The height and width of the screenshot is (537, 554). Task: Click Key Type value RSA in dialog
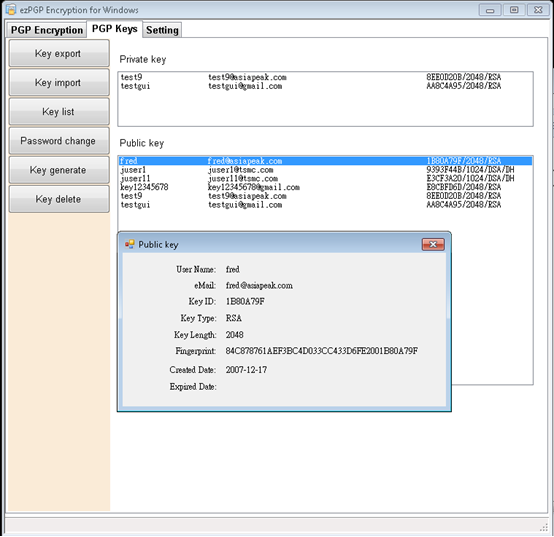pyautogui.click(x=234, y=318)
